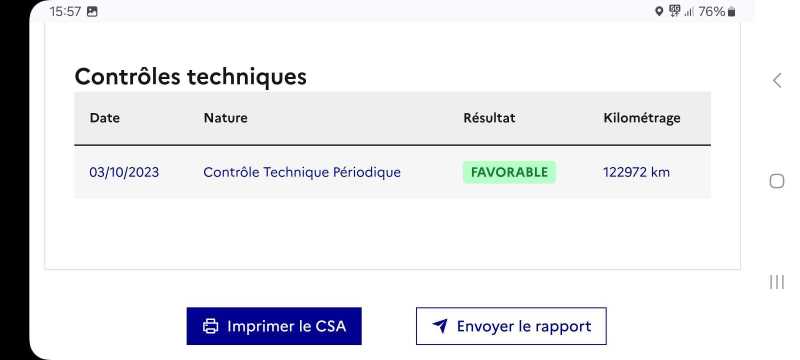Click the Imprimer le CSA button
Image resolution: width=800 pixels, height=360 pixels.
tap(274, 326)
